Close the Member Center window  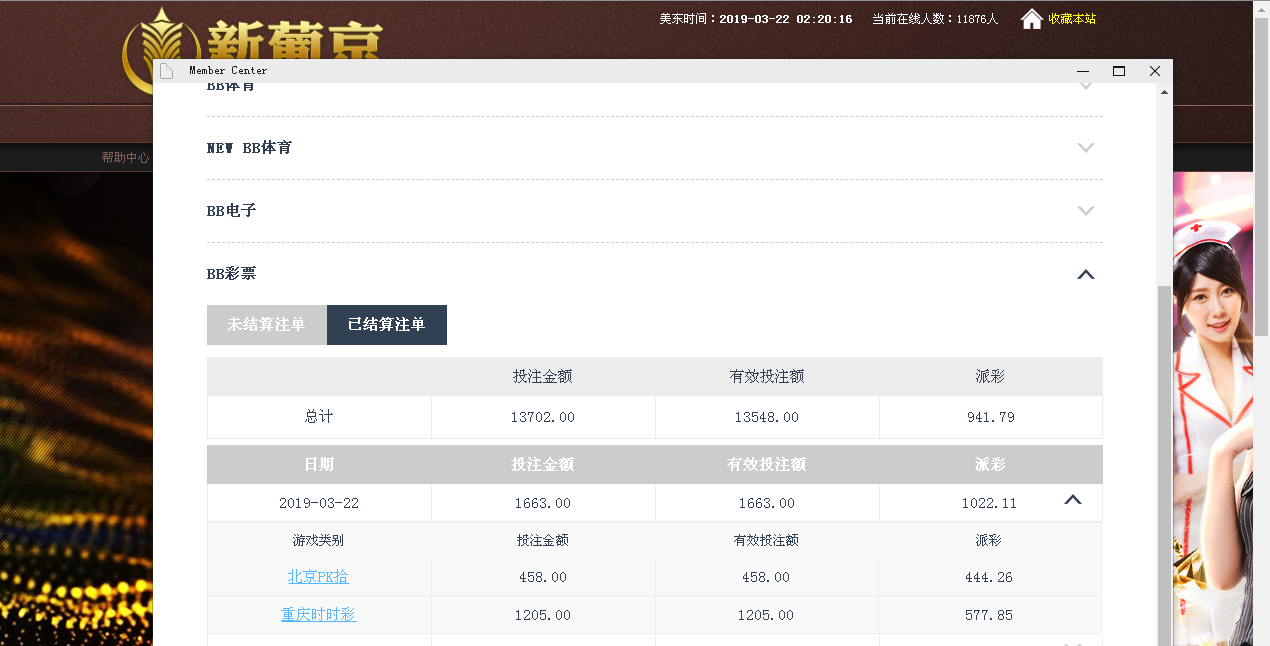[x=1155, y=71]
